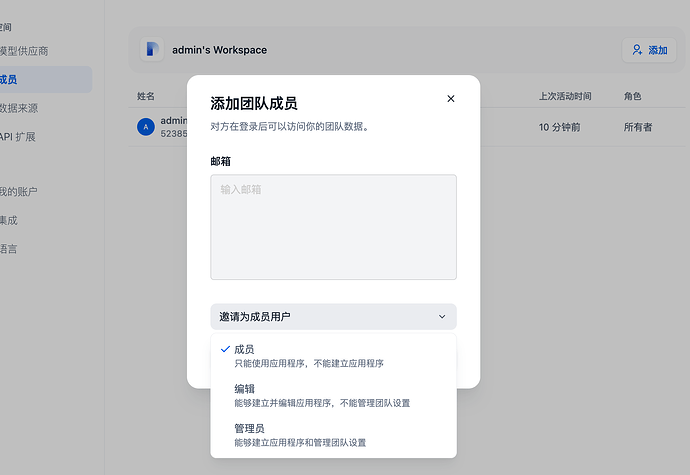The width and height of the screenshot is (690, 475).
Task: Open 我的账户 in the sidebar
Action: (18, 192)
